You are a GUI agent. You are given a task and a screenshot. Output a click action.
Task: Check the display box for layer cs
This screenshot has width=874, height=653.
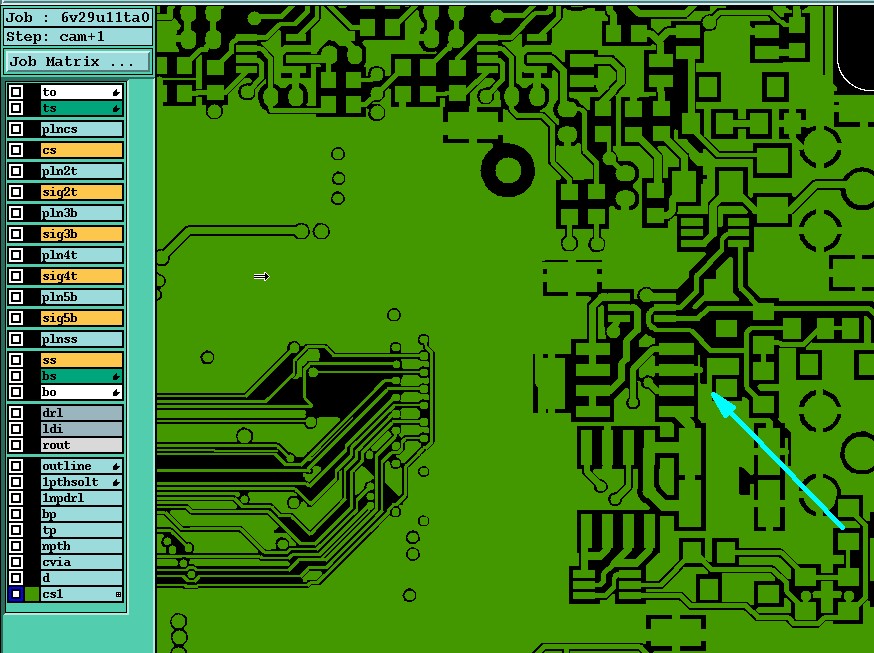click(x=16, y=150)
